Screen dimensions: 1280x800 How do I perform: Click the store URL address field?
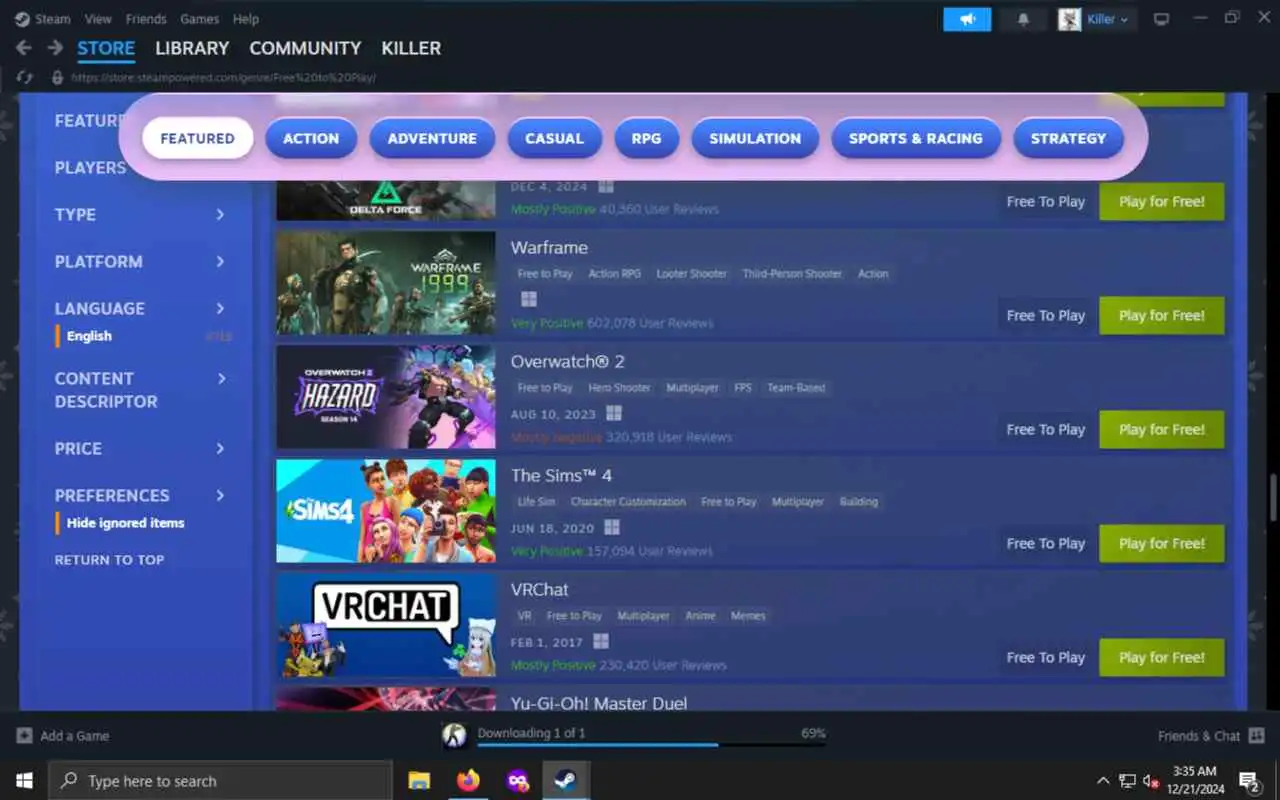[223, 77]
